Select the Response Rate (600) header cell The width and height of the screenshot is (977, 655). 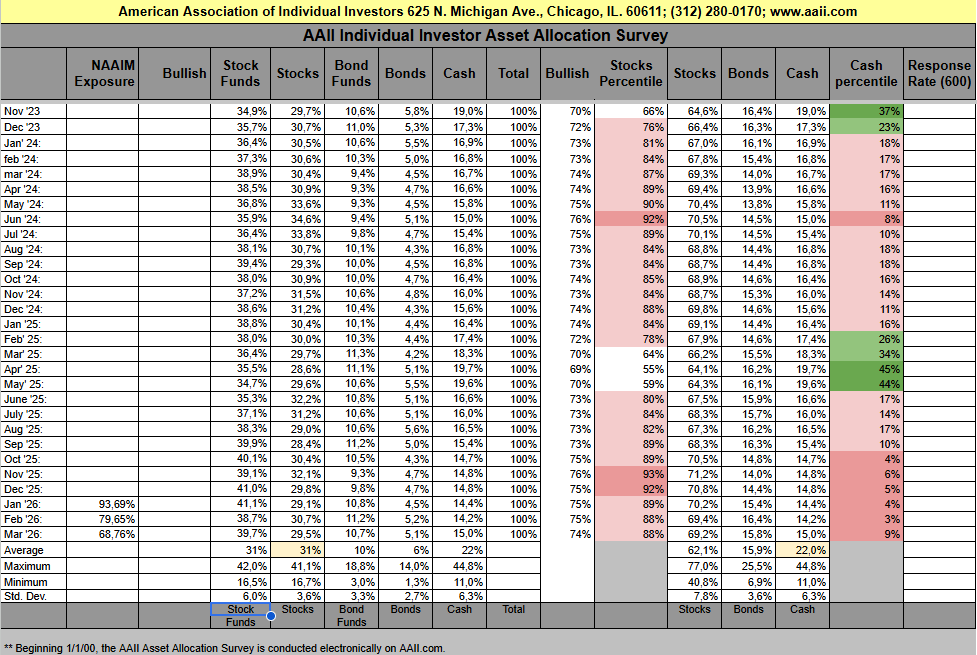939,73
